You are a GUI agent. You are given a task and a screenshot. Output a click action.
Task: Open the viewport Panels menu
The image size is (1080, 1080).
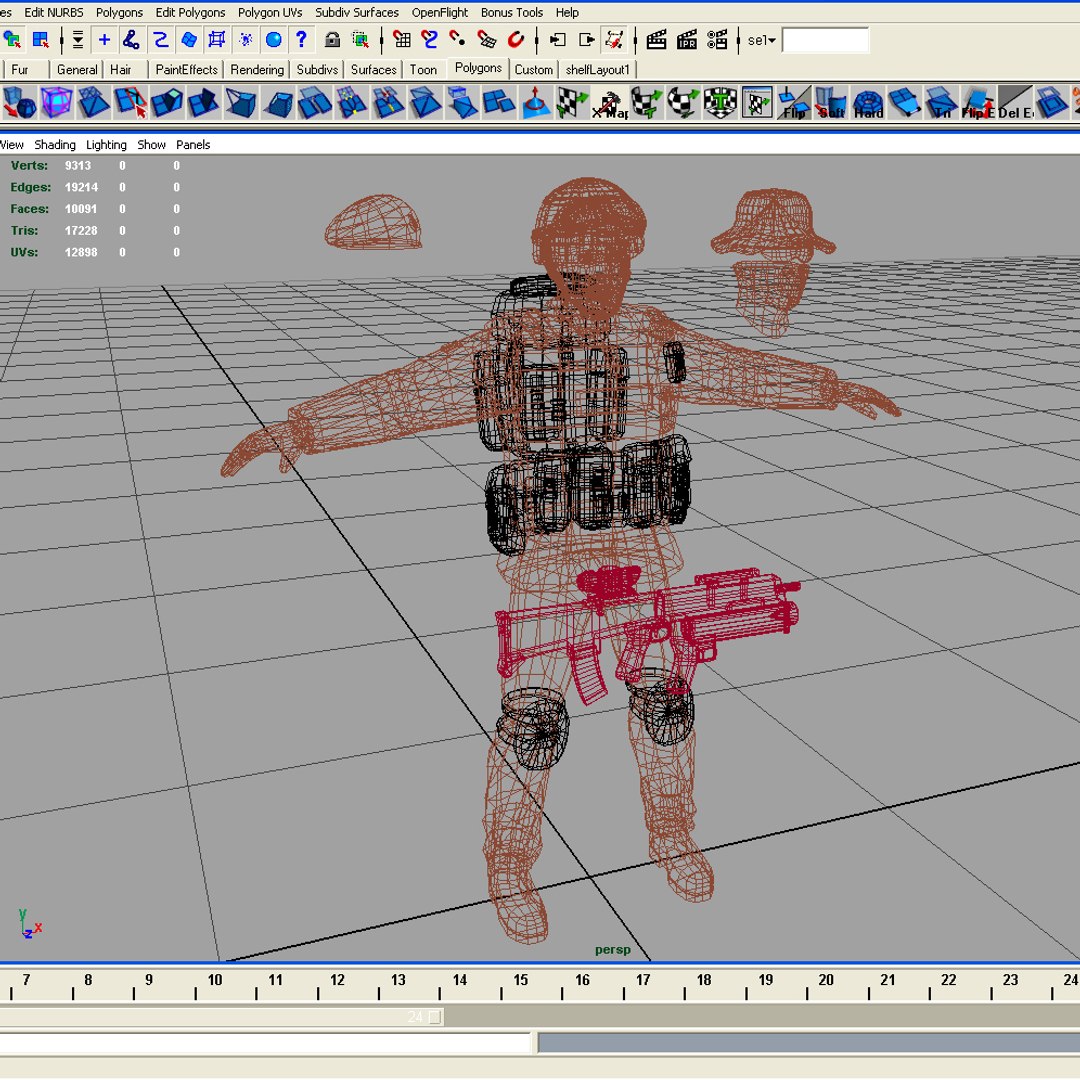point(193,145)
